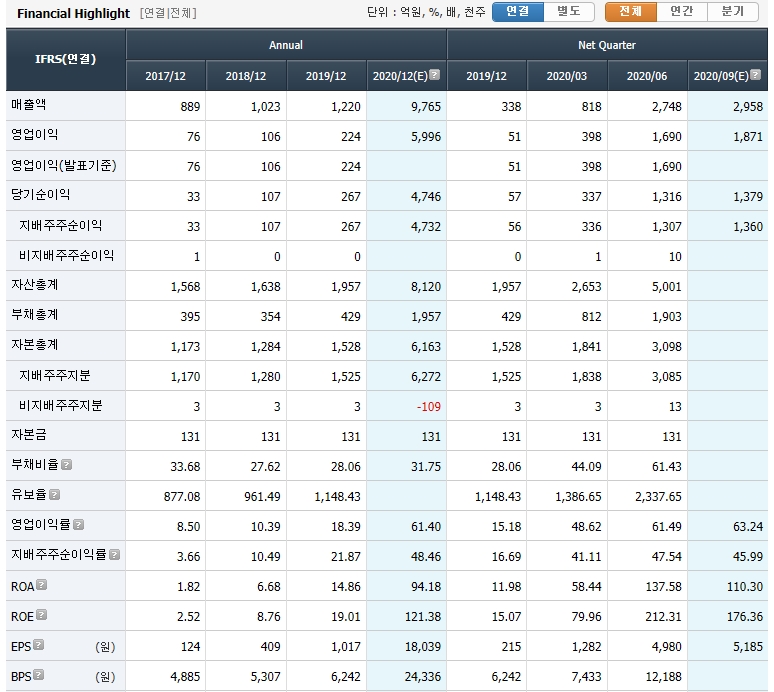774x692 pixels.
Task: Click the 9,765 revenue estimate cell
Action: pyautogui.click(x=407, y=106)
